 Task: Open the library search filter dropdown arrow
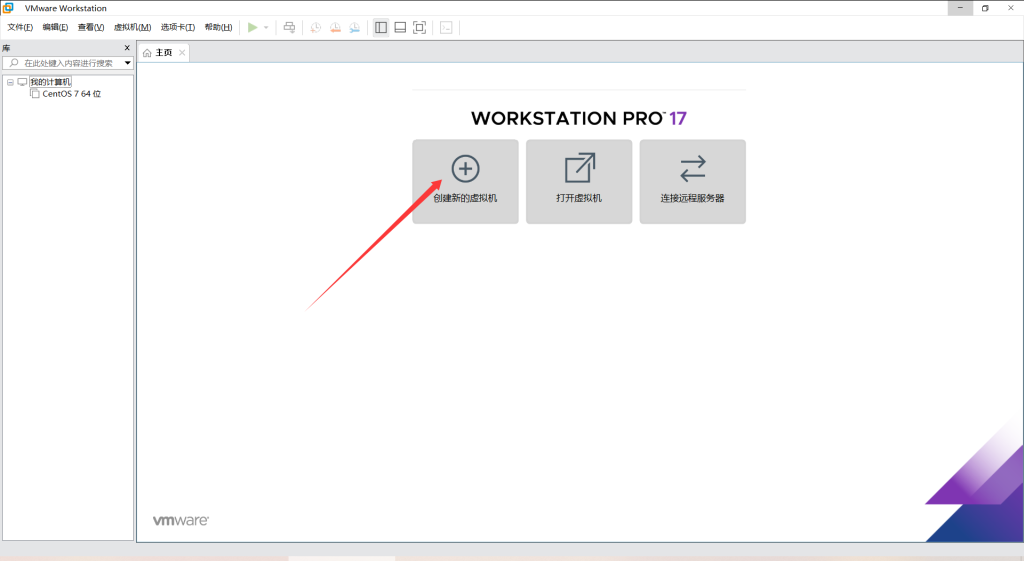(x=127, y=63)
